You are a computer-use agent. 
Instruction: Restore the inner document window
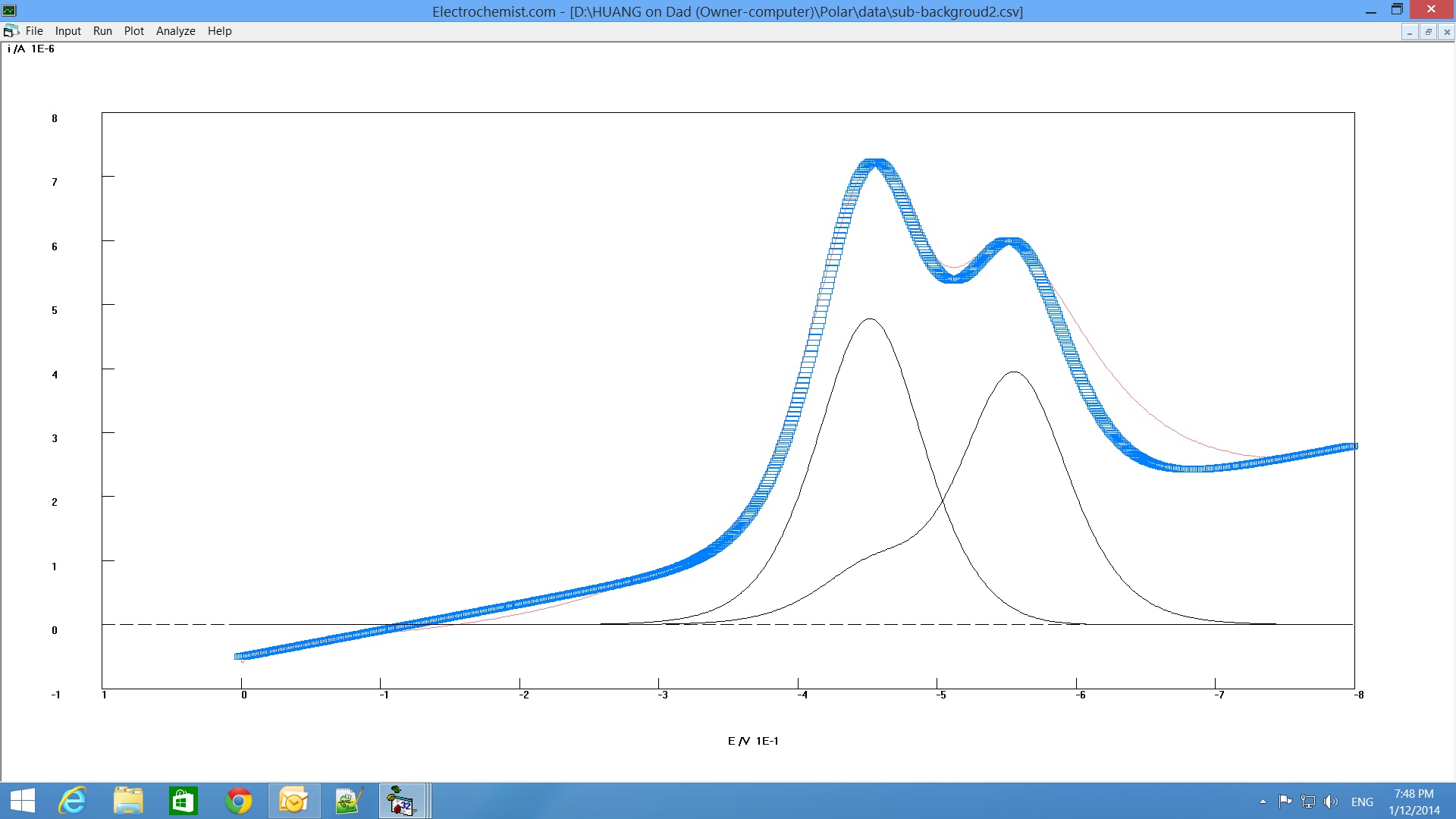point(1428,32)
